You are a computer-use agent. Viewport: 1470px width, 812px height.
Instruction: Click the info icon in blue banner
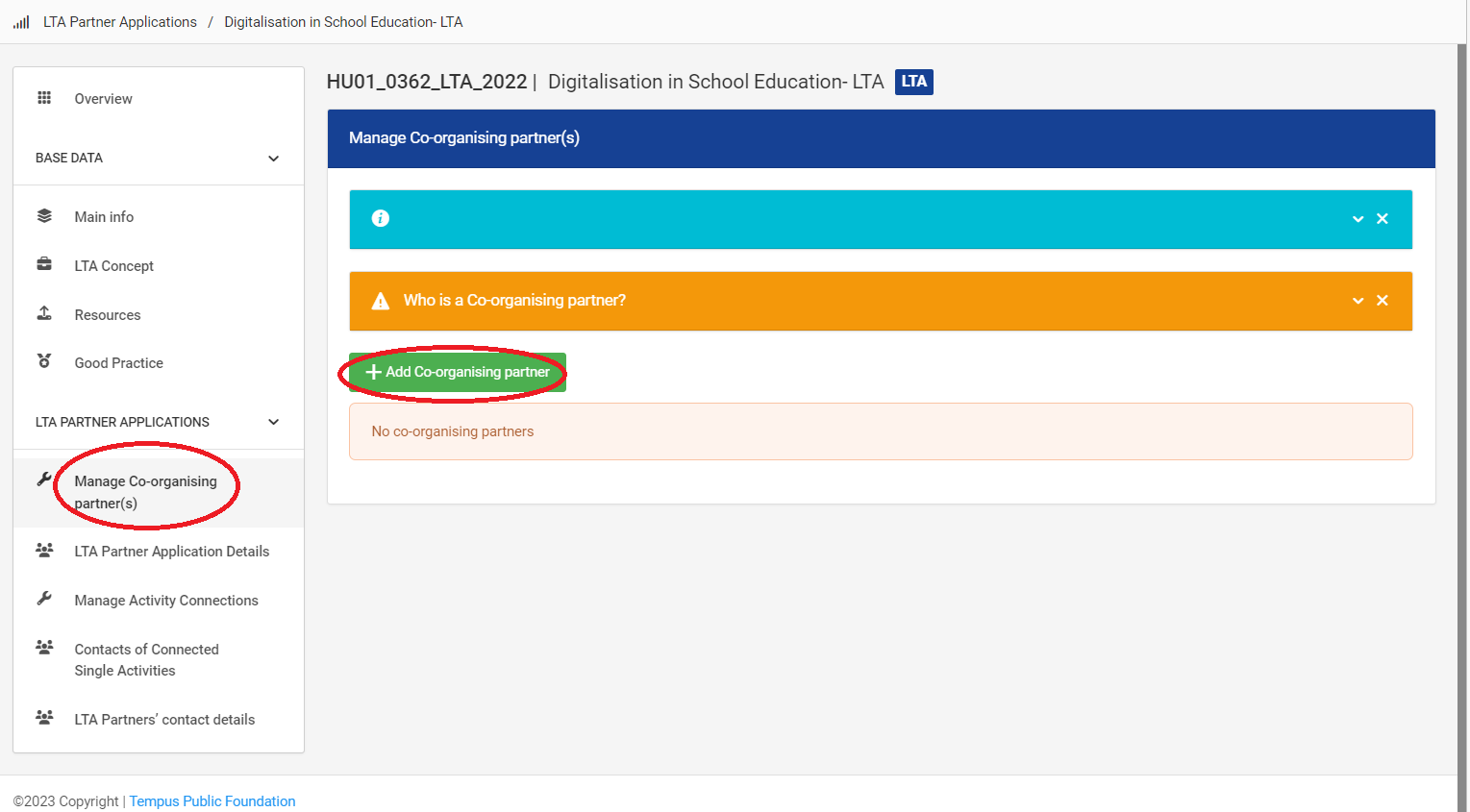[x=381, y=219]
